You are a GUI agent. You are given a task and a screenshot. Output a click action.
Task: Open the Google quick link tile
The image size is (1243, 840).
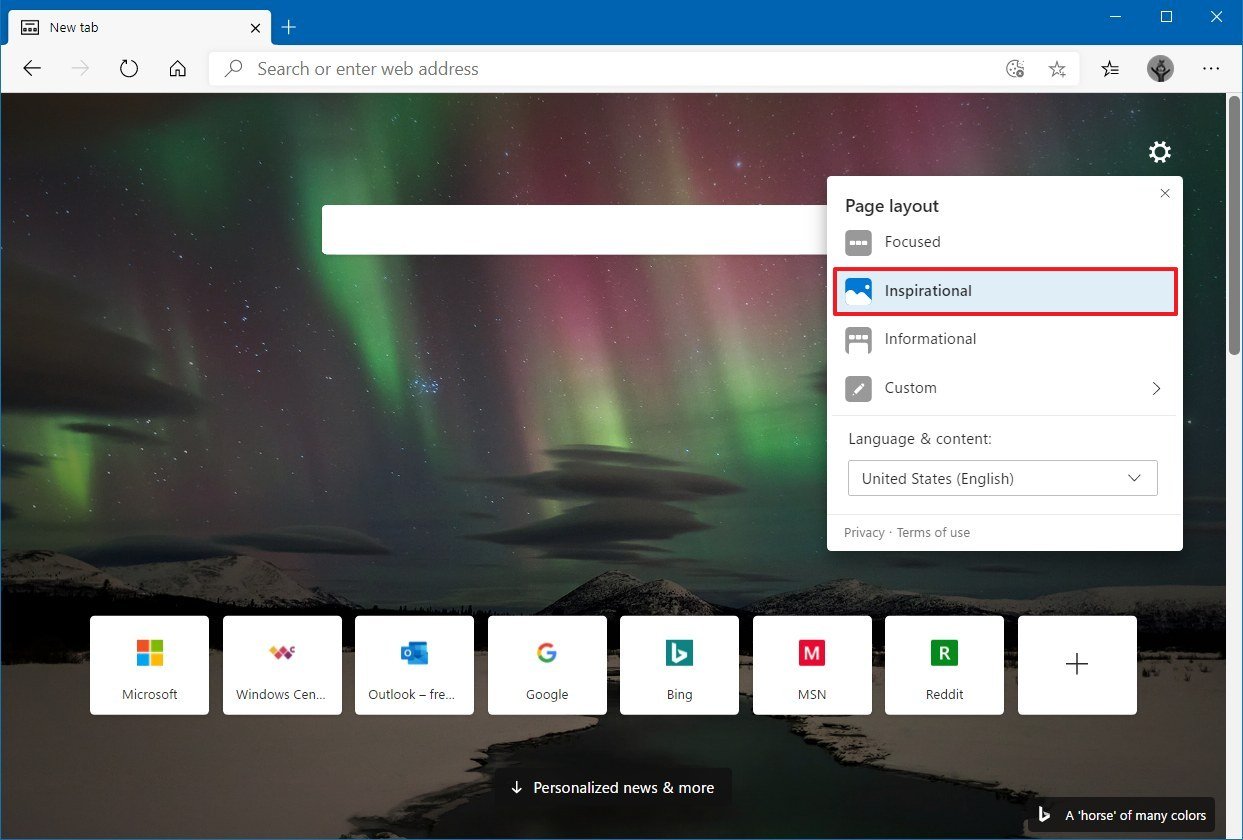click(547, 665)
